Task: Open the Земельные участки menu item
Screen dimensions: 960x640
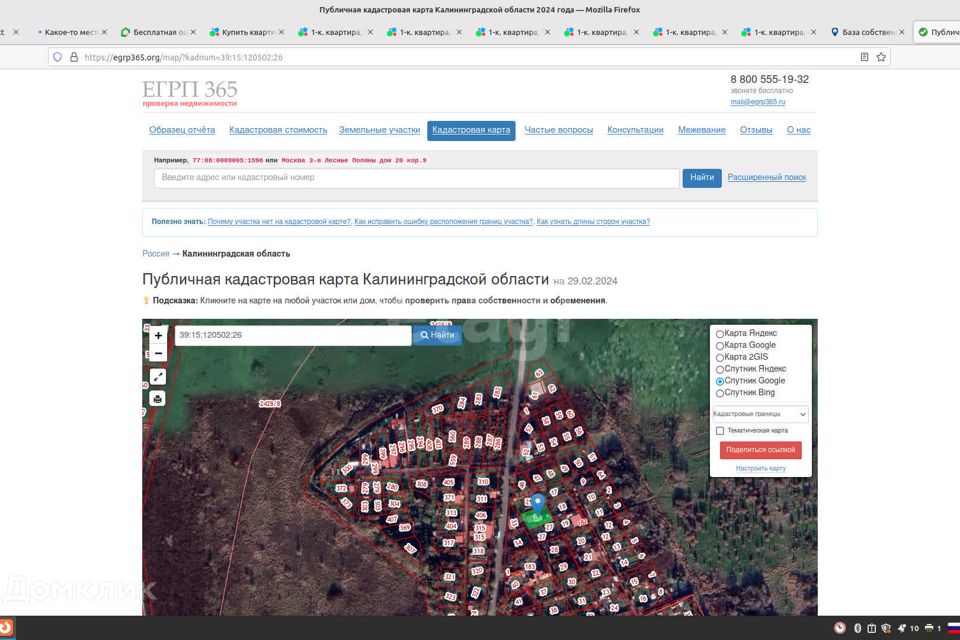Action: click(x=379, y=130)
